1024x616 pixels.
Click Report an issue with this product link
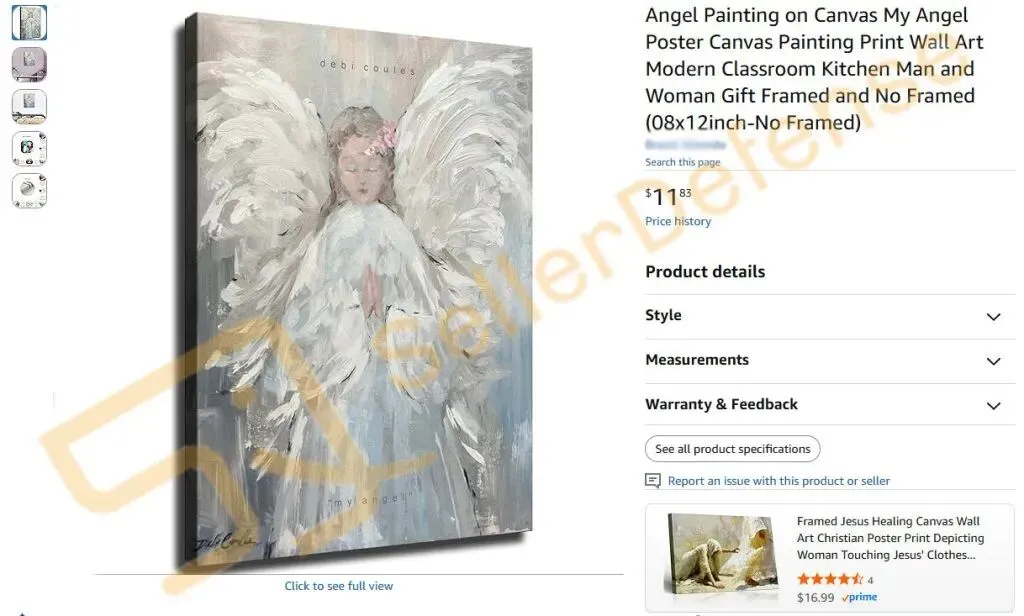[x=778, y=481]
